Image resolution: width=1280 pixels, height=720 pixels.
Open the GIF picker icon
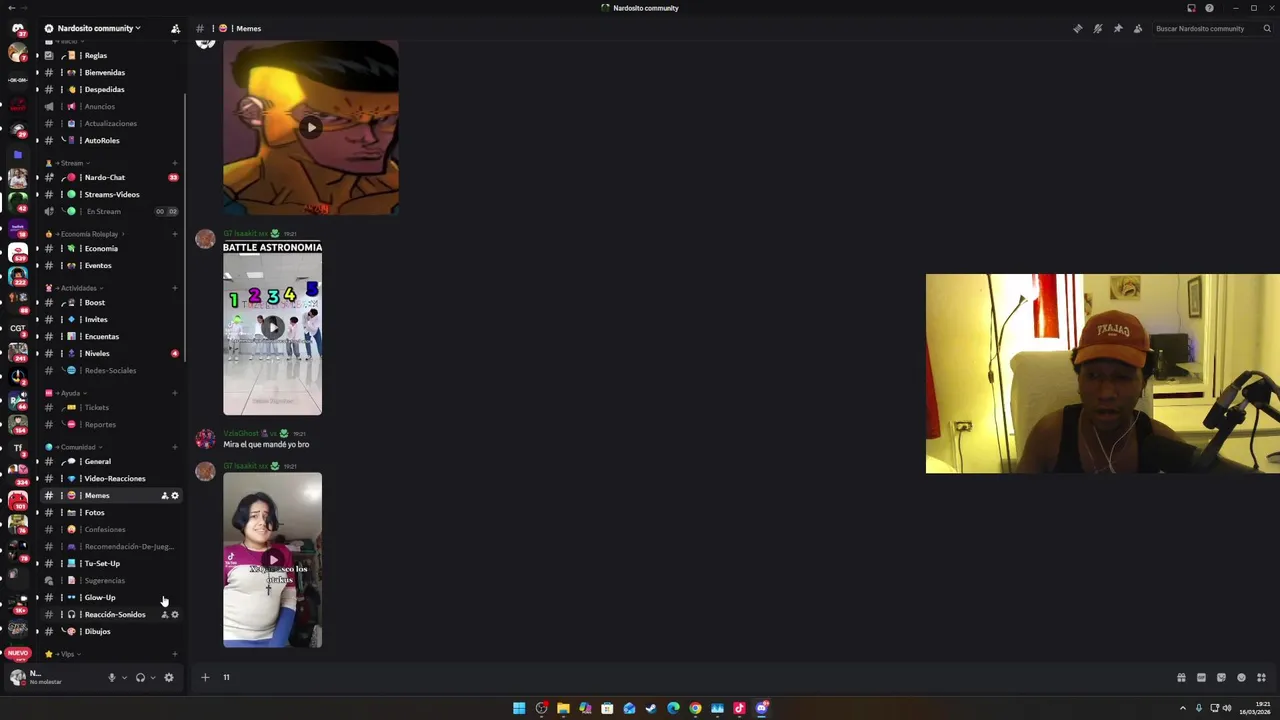[x=1201, y=678]
